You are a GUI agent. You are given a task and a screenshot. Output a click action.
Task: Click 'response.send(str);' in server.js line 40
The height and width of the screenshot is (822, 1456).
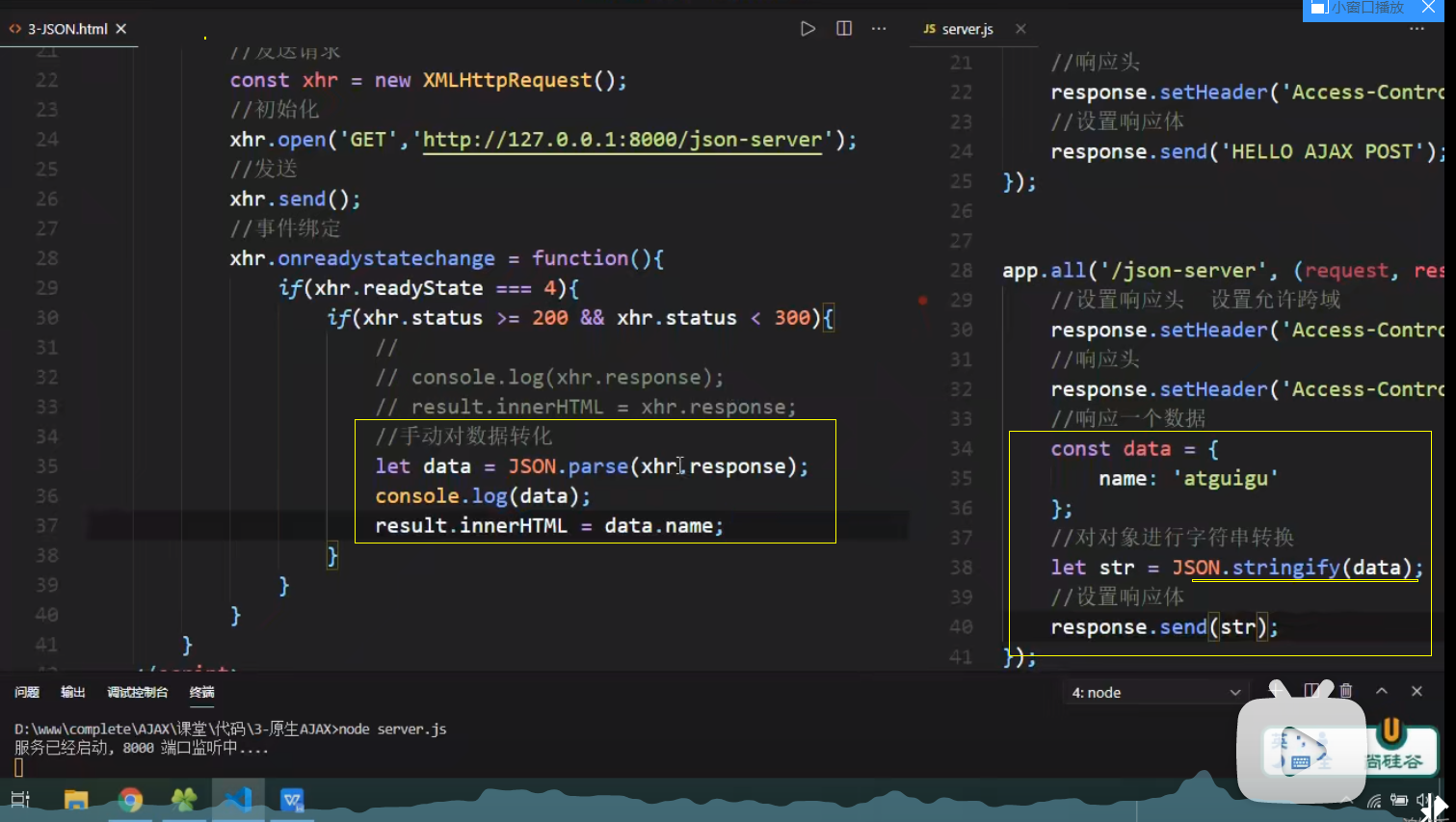tap(1164, 627)
